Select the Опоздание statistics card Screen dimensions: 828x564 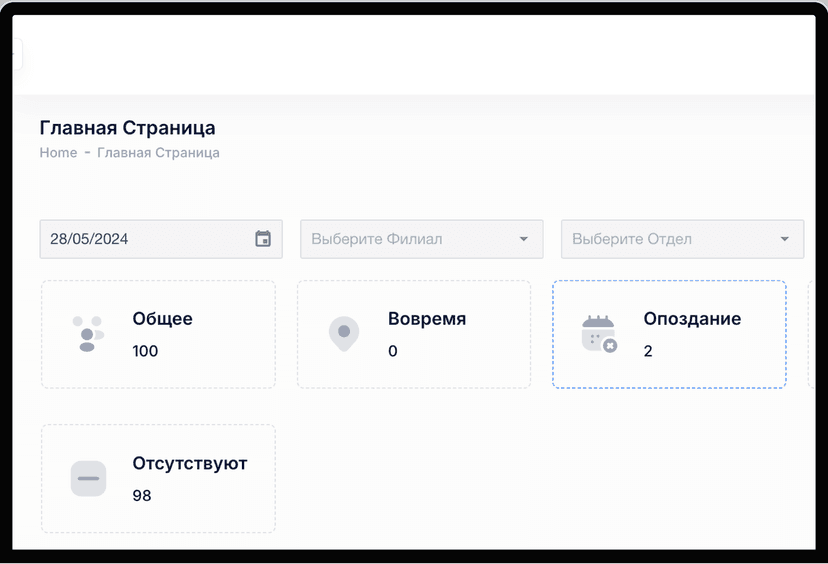point(670,334)
